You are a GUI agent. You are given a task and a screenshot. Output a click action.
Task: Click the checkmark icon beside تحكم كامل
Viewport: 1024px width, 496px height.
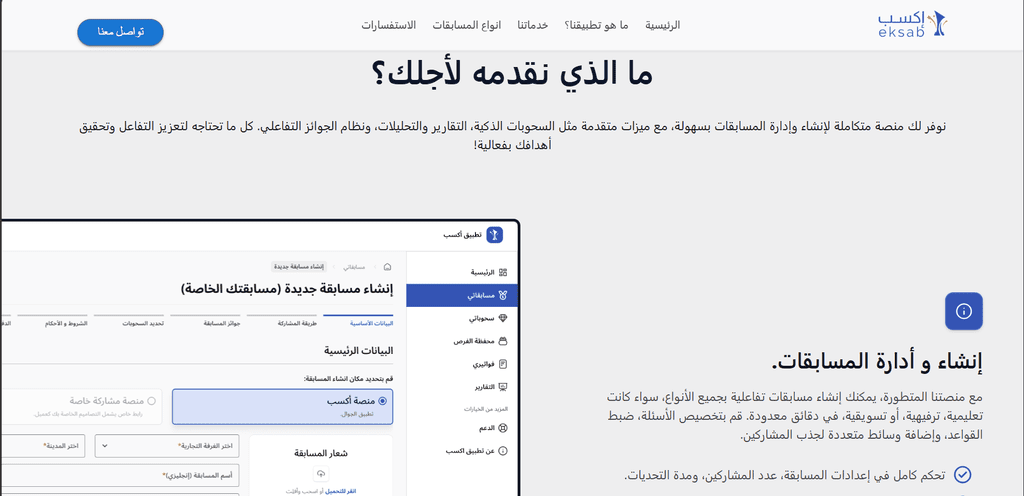pos(963,474)
